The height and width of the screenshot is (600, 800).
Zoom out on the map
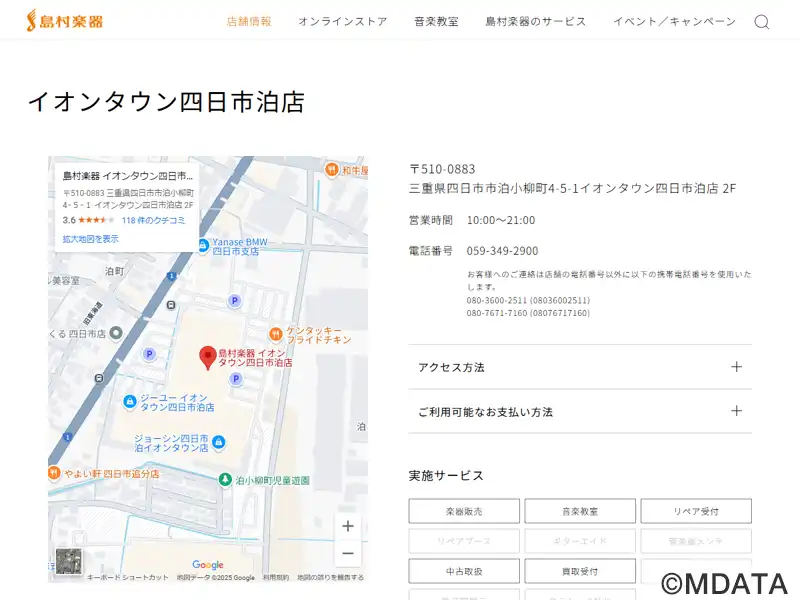(348, 553)
